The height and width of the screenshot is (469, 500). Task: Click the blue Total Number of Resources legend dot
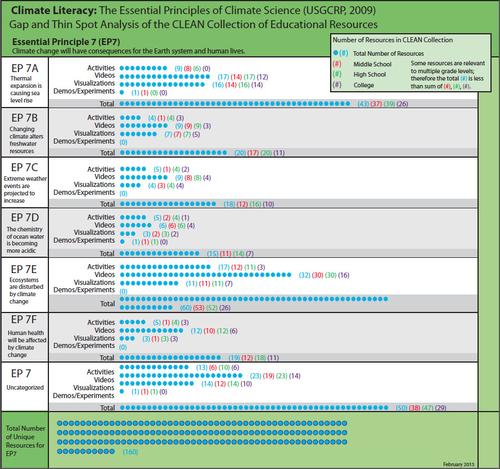(335, 53)
